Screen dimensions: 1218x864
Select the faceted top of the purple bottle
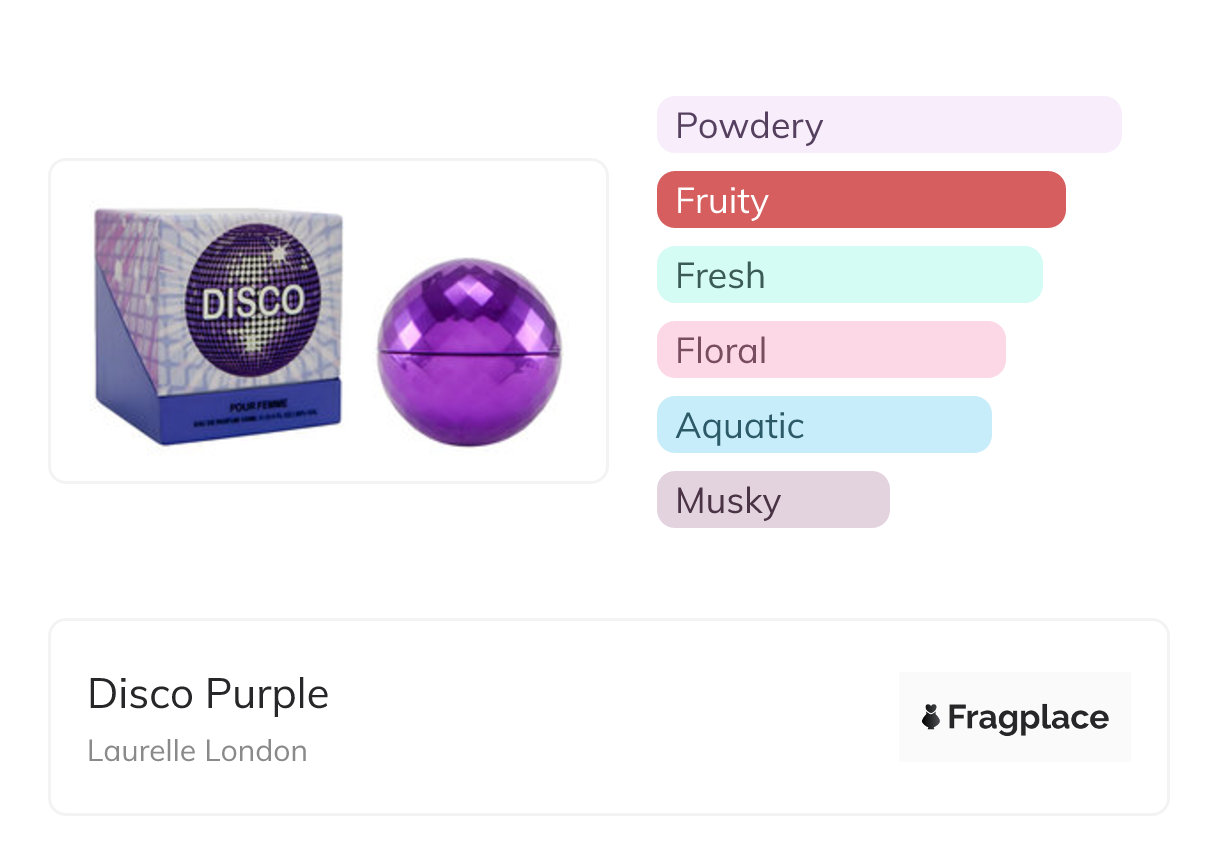468,299
